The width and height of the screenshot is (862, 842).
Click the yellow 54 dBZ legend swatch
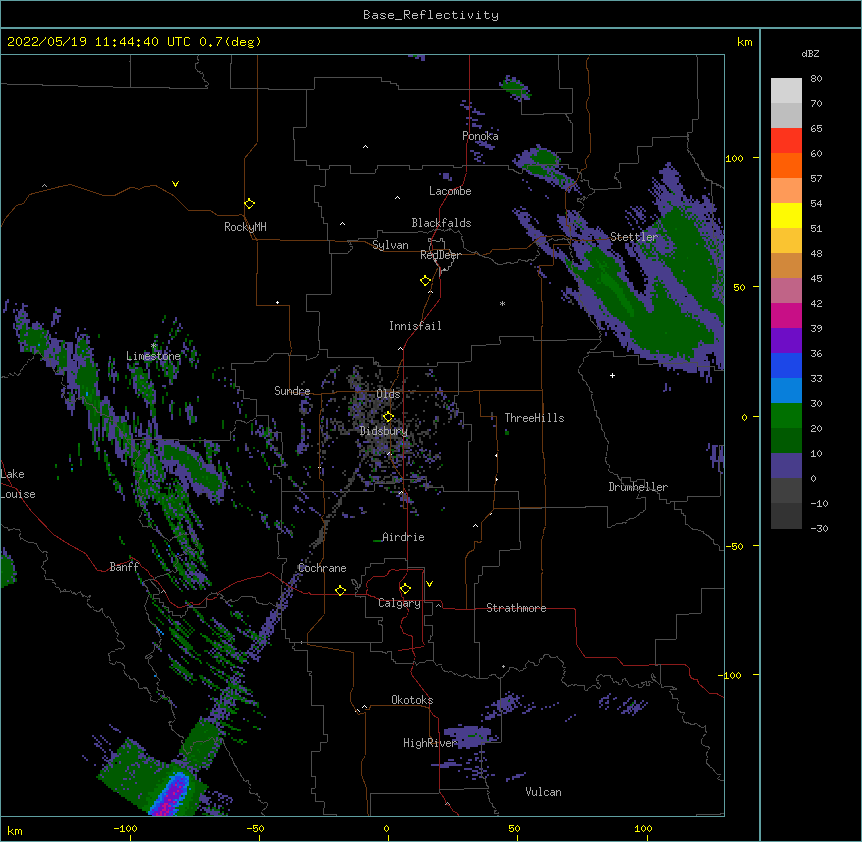[786, 215]
